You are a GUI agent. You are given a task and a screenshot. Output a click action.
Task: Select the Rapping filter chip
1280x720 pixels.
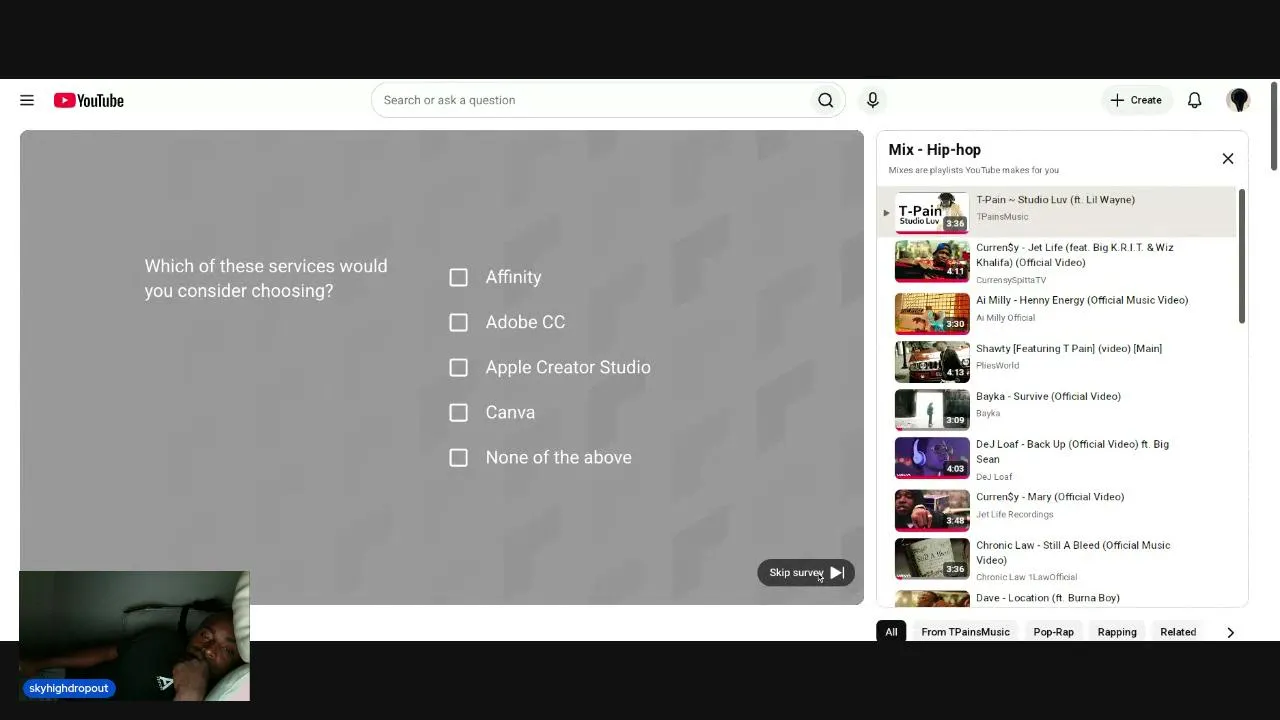(1117, 632)
